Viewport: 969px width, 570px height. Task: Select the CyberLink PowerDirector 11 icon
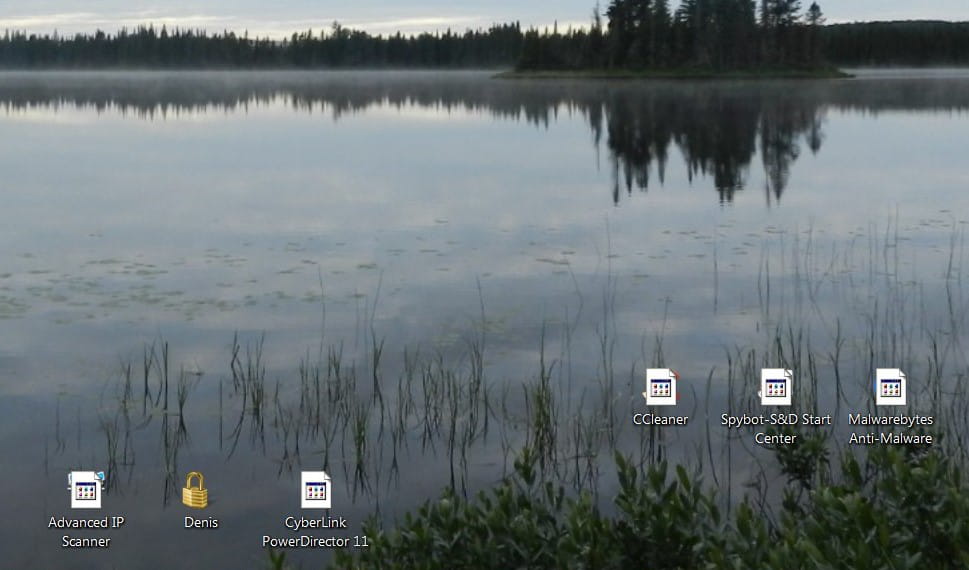316,490
